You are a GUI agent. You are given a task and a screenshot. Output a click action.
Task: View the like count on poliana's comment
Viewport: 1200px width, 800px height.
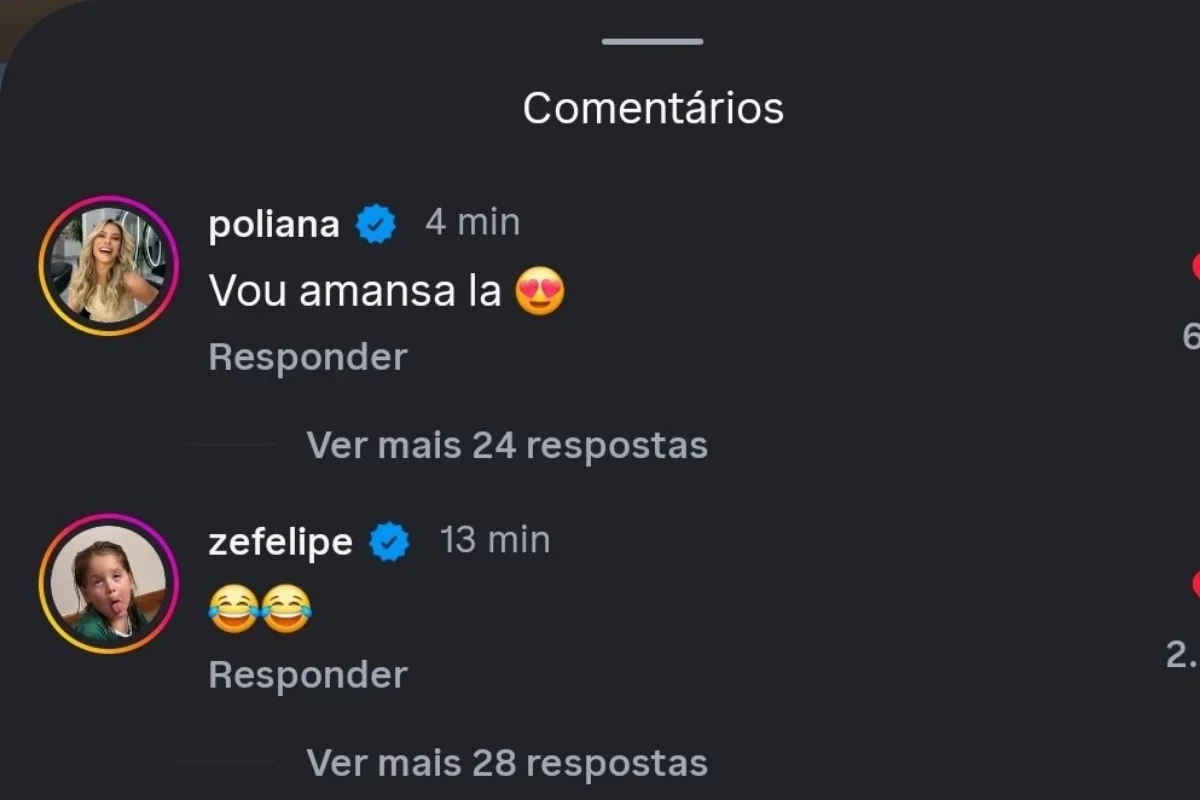click(1192, 337)
